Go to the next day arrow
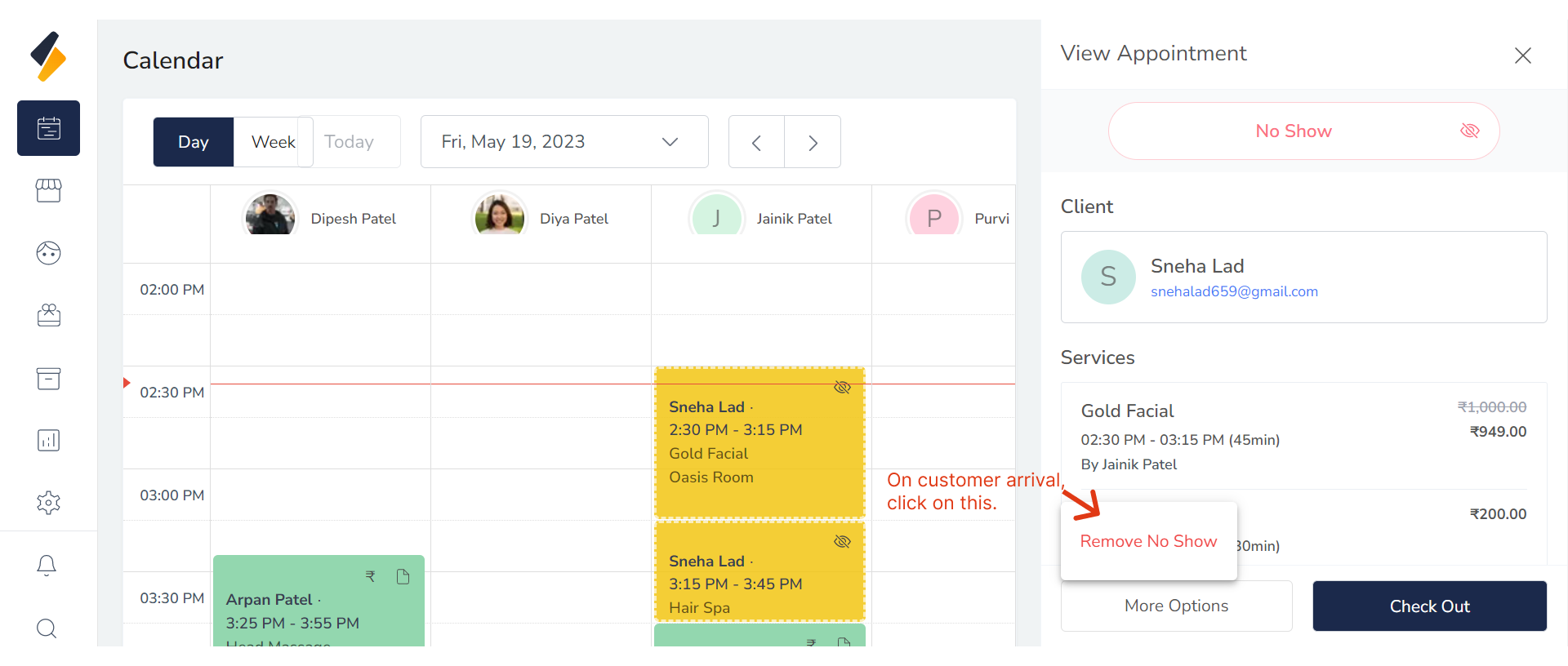 [x=813, y=143]
